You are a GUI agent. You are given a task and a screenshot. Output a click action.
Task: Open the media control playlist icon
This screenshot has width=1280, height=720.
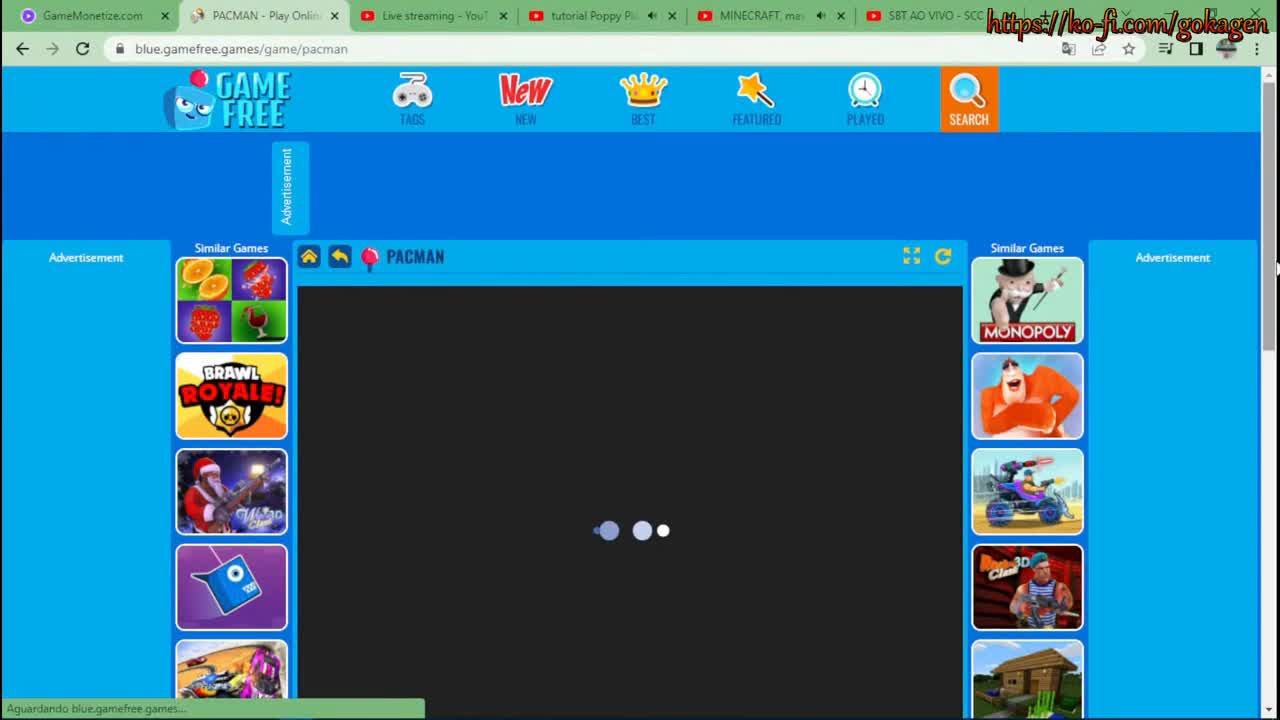tap(1165, 48)
